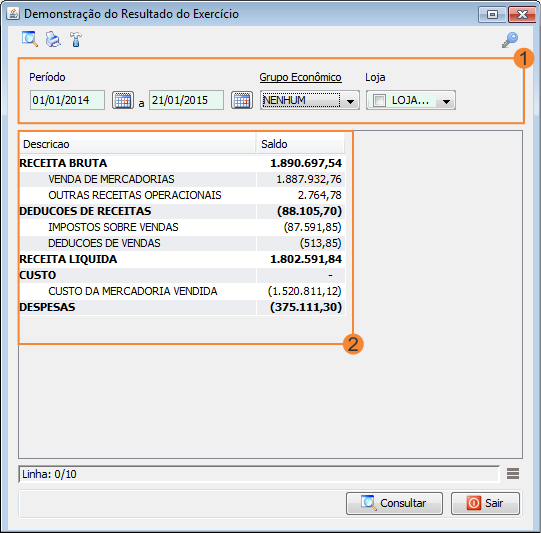541x533 pixels.
Task: Select the RECEITA BRUTA row
Action: 182,163
